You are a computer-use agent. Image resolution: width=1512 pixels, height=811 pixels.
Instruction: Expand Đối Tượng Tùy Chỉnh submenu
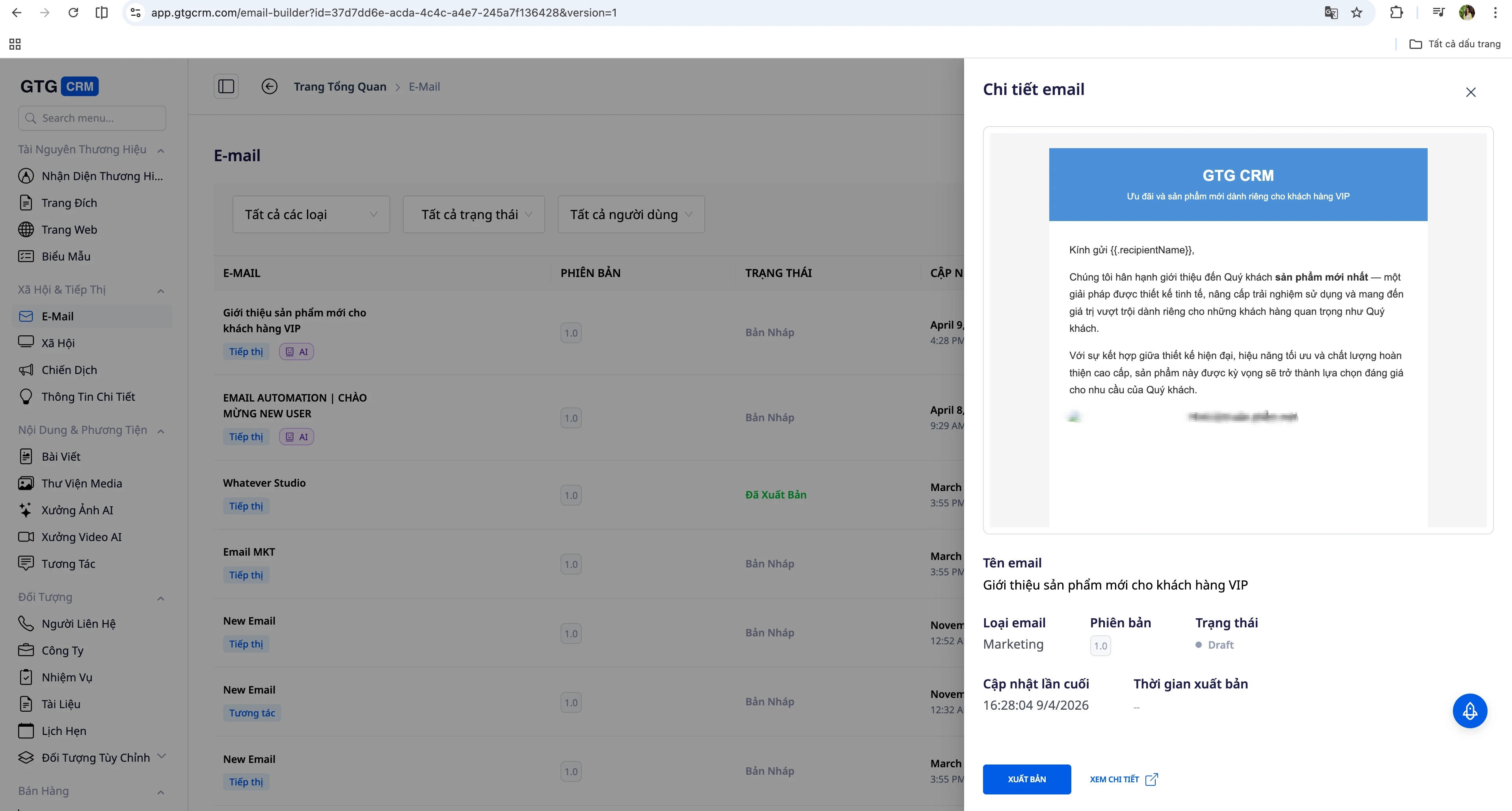point(162,757)
